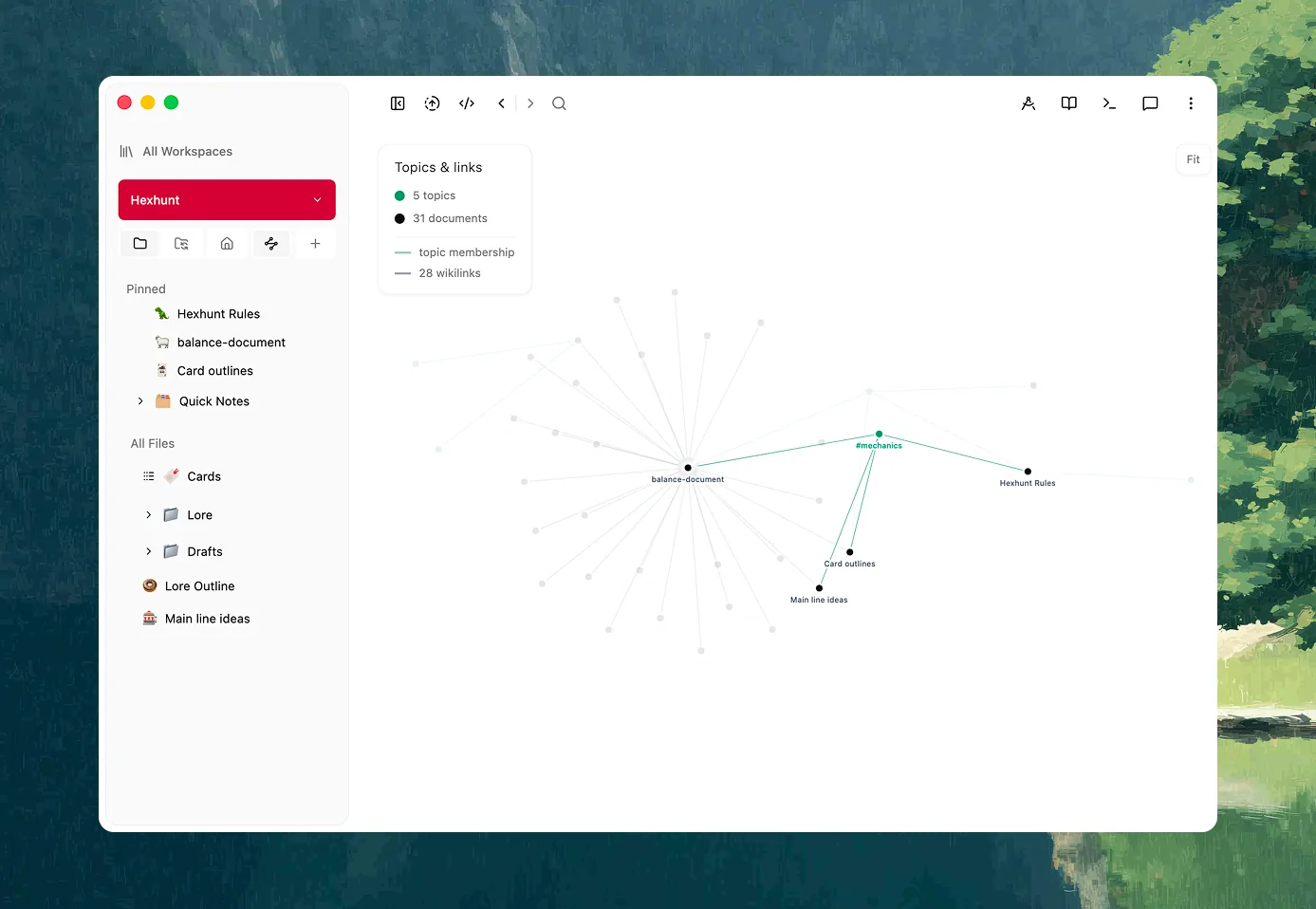1316x909 pixels.
Task: Open search with the magnifier icon
Action: [x=559, y=103]
